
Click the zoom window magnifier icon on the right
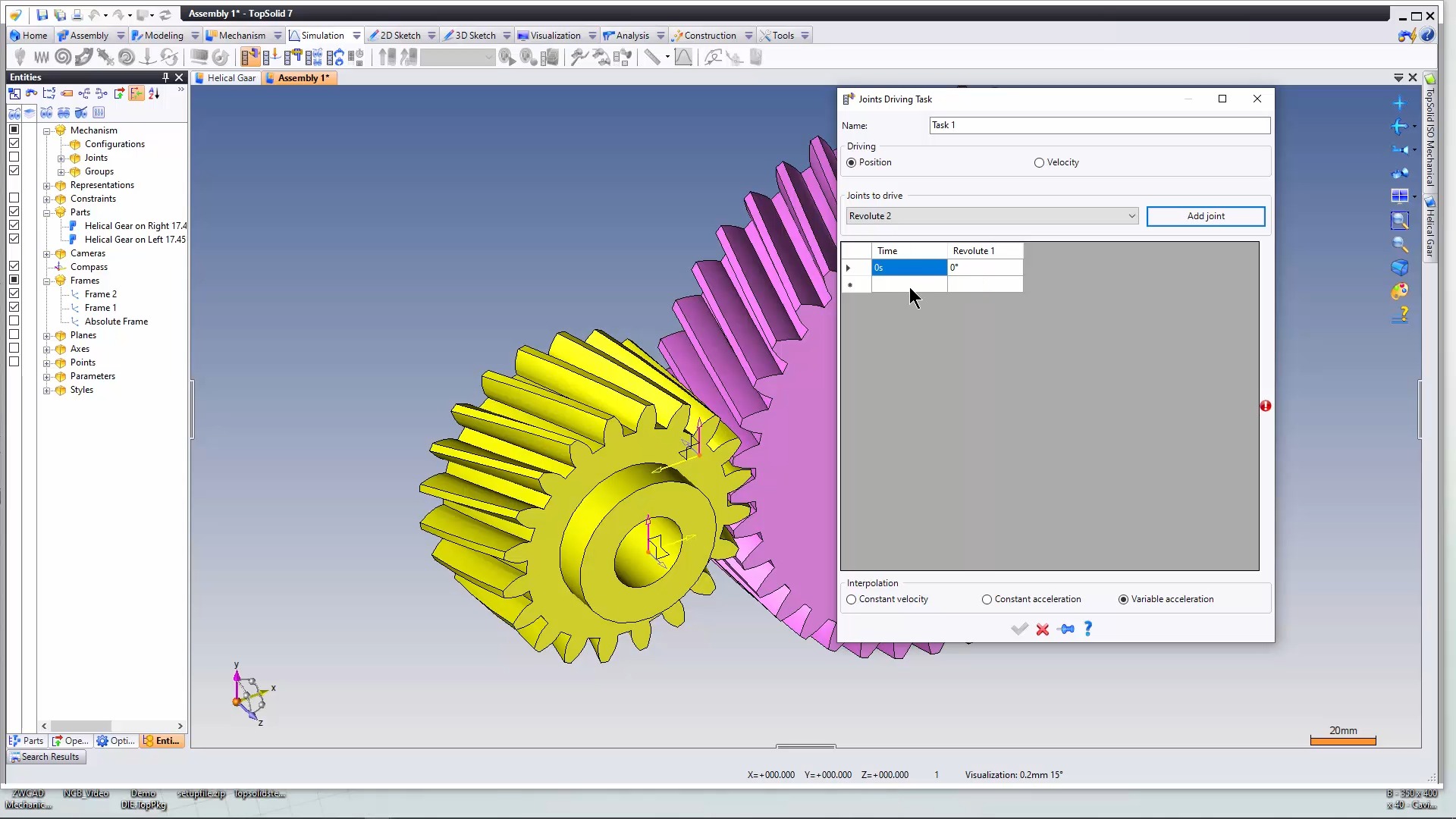coord(1400,221)
